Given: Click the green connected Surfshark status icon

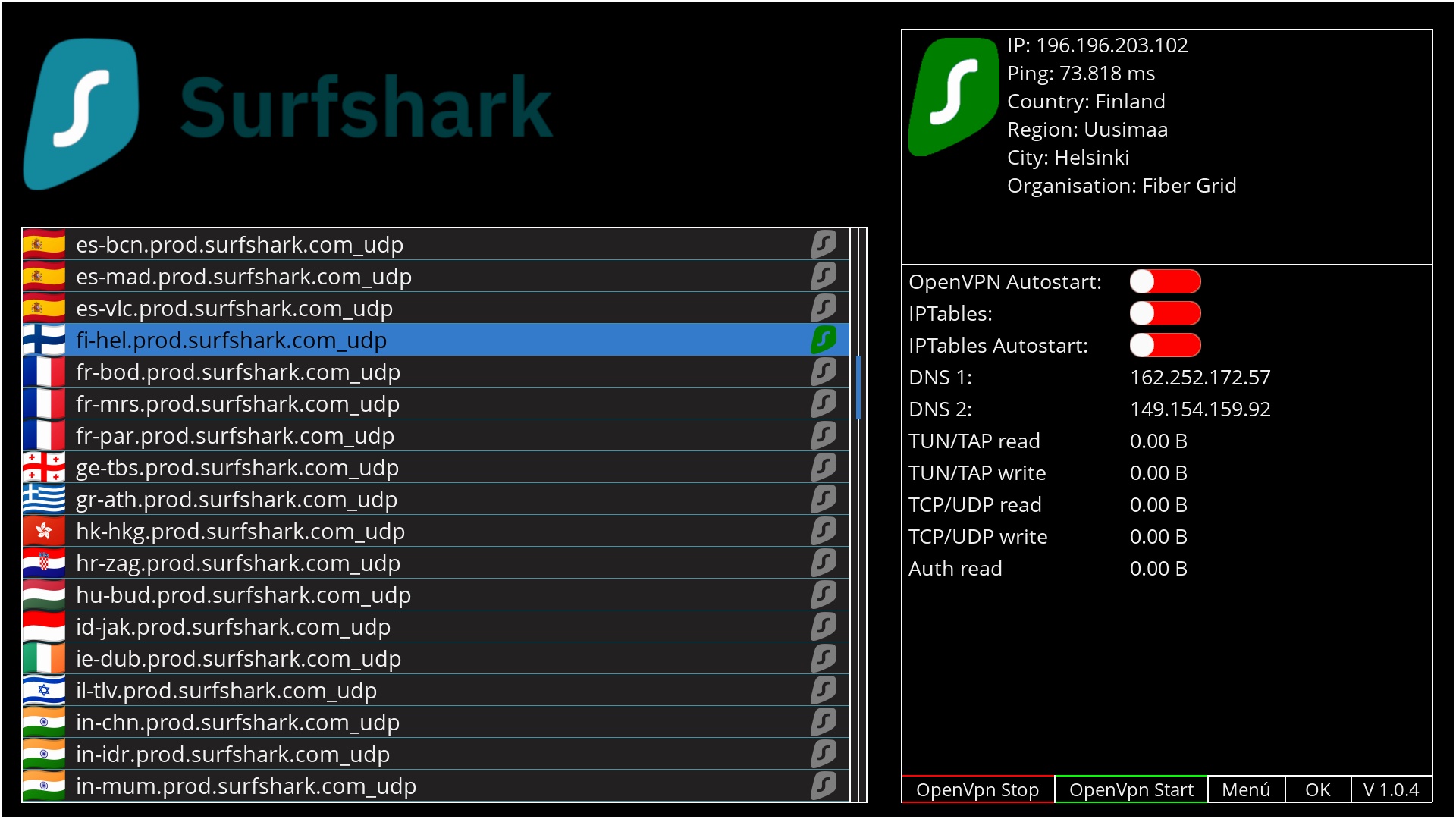Looking at the screenshot, I should [954, 96].
